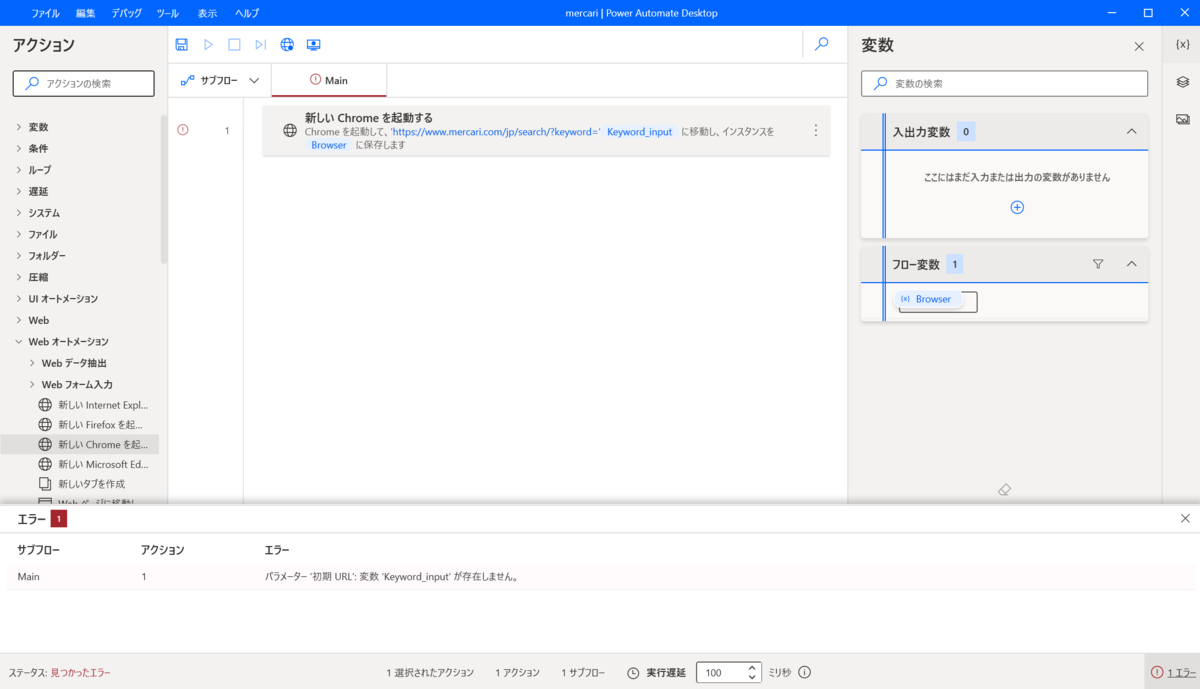1200x689 pixels.
Task: Select the 新しい Internet Explorer action
Action: 93,405
